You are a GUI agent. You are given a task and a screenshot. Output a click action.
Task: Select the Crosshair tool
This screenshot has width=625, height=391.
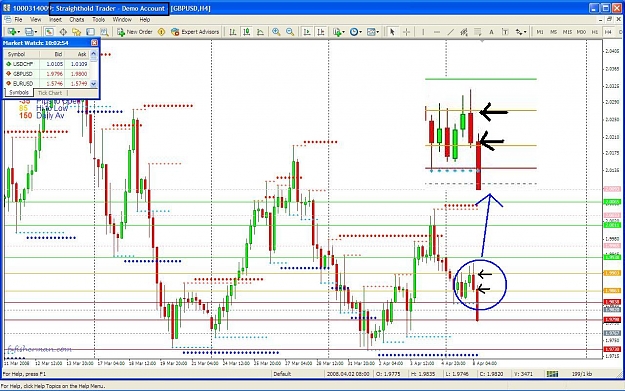406,32
